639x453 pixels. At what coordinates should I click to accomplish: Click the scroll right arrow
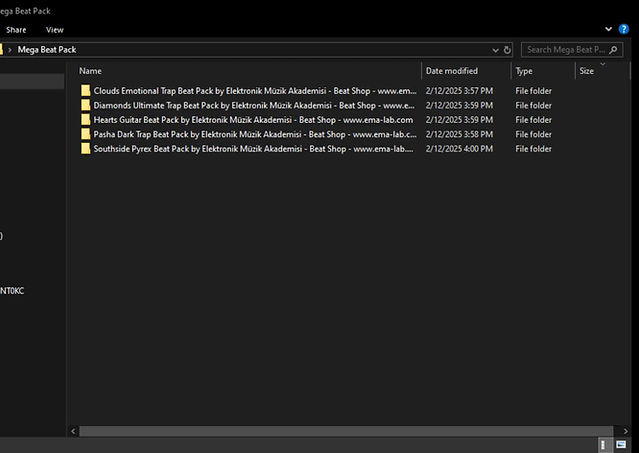626,431
